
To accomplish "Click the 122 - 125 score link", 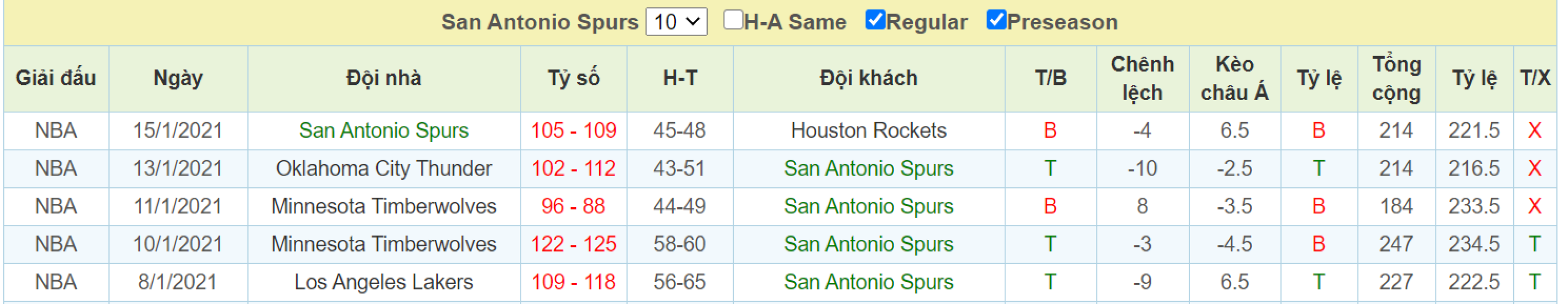I will click(573, 244).
